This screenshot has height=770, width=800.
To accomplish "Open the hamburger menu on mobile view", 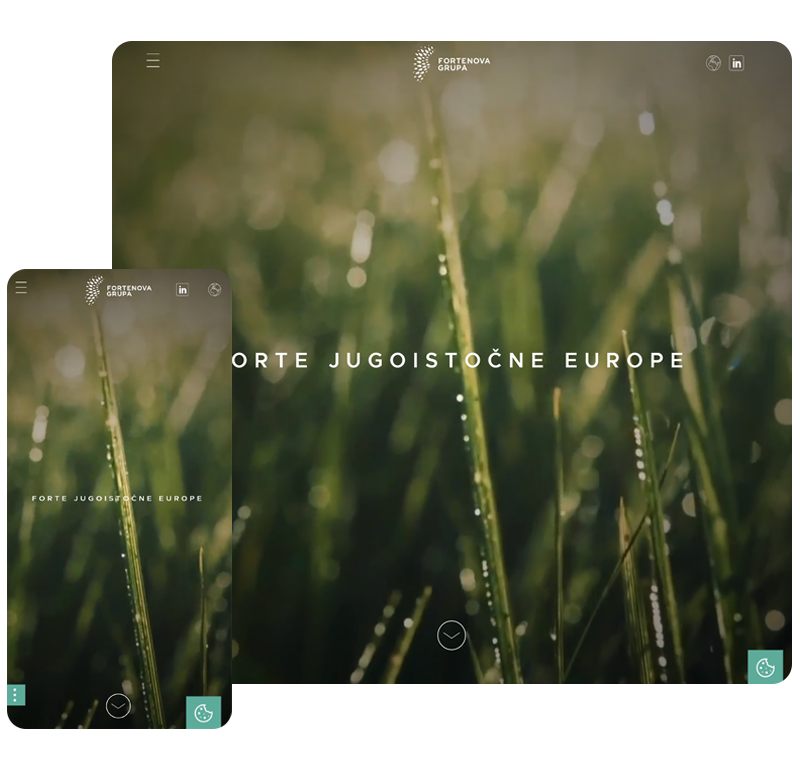I will [x=21, y=288].
